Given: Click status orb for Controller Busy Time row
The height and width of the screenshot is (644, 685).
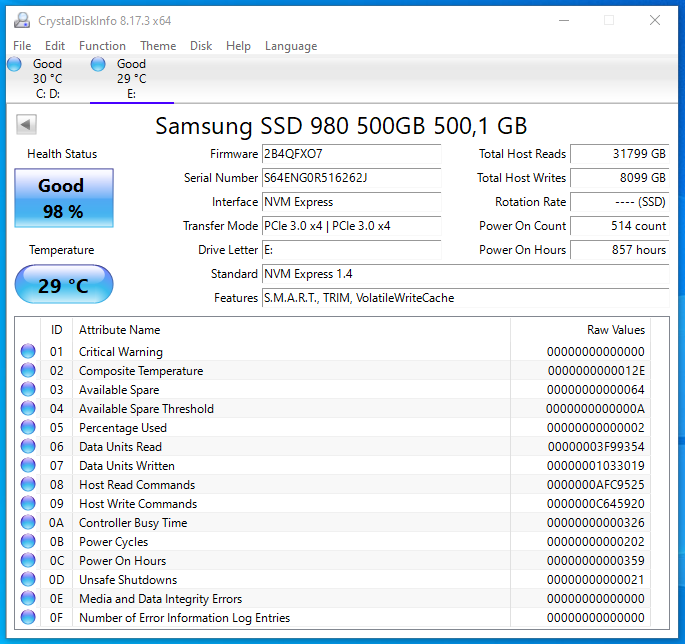Looking at the screenshot, I should pyautogui.click(x=28, y=523).
